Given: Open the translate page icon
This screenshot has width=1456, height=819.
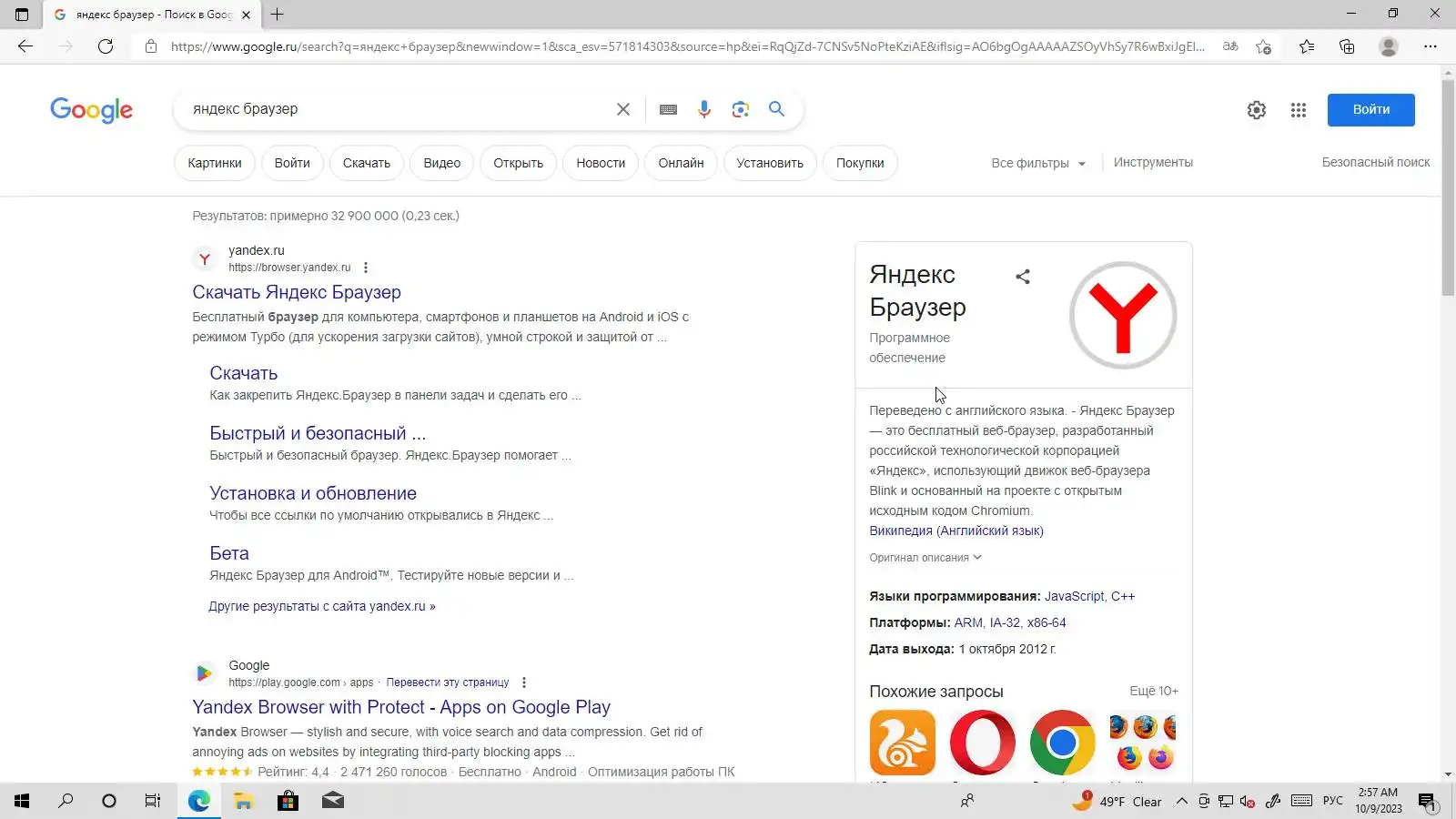Looking at the screenshot, I should pos(1230,46).
